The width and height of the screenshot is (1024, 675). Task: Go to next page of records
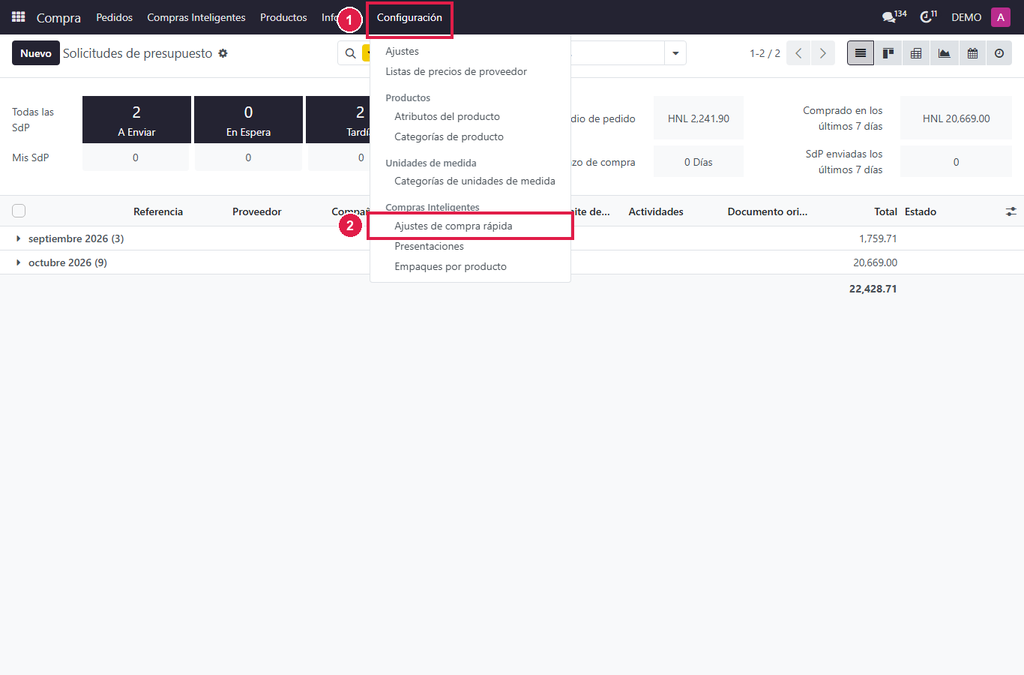click(x=823, y=54)
